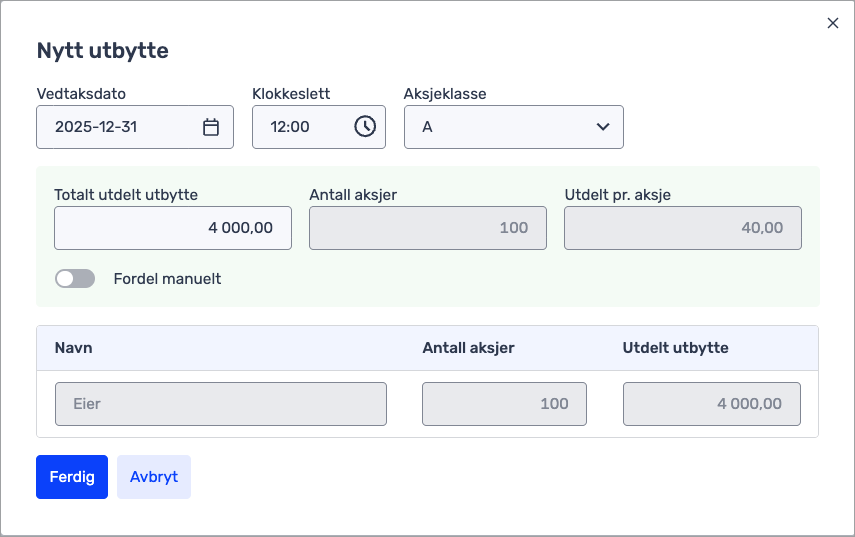Open the calendar picker for Vedtaksdato
This screenshot has height=537, width=855.
pos(211,127)
